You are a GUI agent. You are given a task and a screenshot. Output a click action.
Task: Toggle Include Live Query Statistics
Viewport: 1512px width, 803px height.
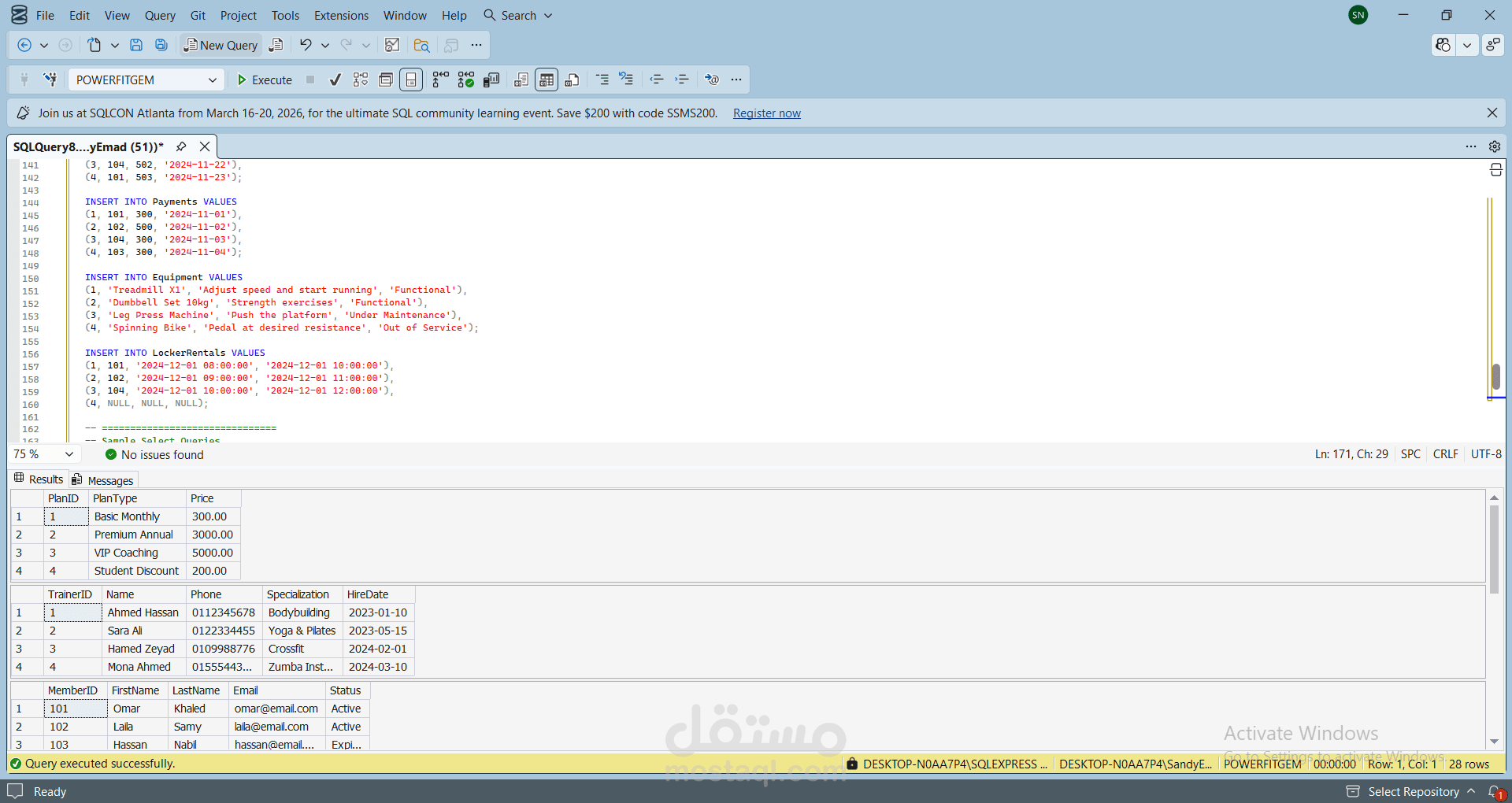466,80
